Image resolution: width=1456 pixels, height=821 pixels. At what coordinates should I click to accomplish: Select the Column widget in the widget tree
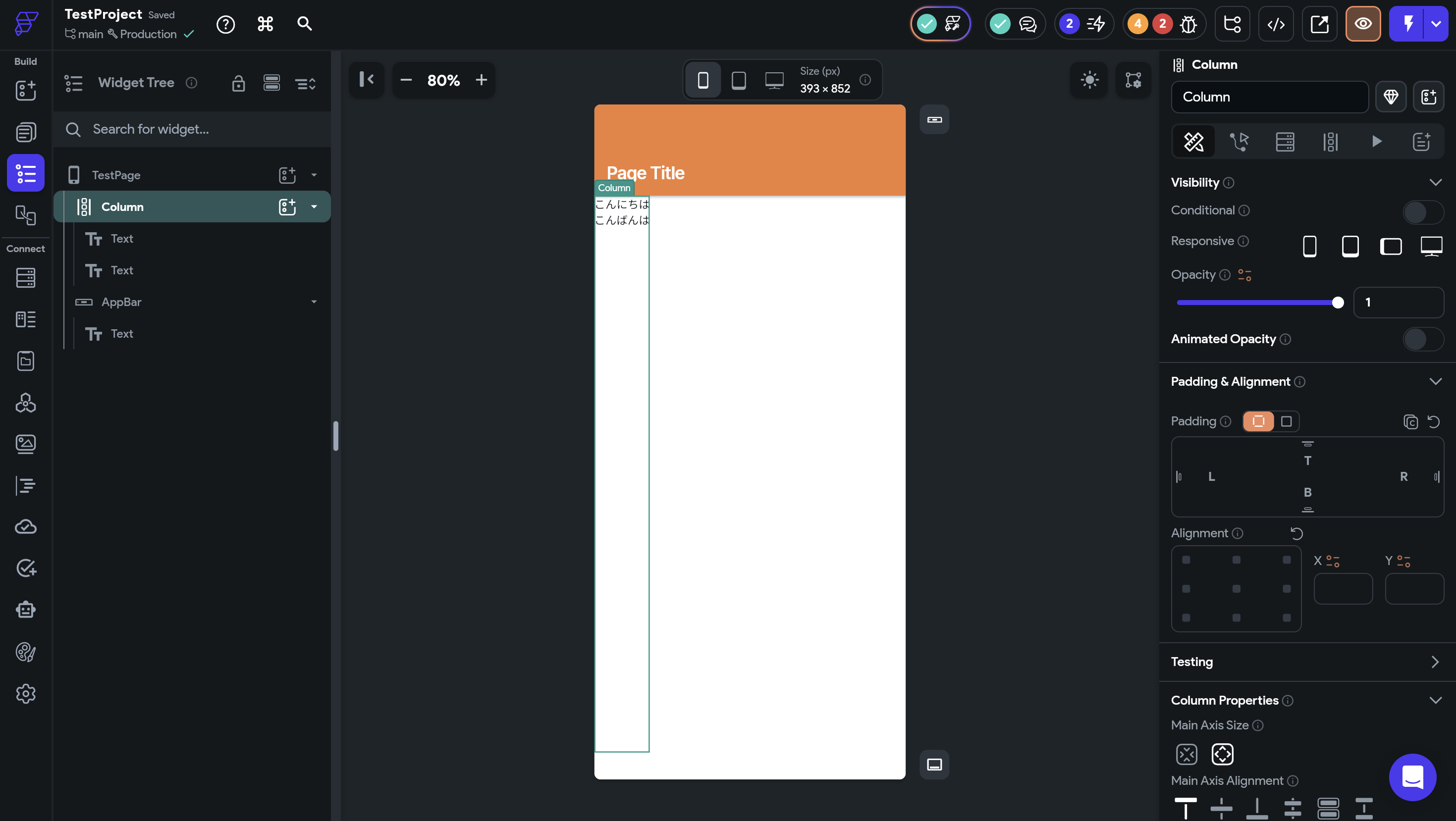[x=122, y=207]
